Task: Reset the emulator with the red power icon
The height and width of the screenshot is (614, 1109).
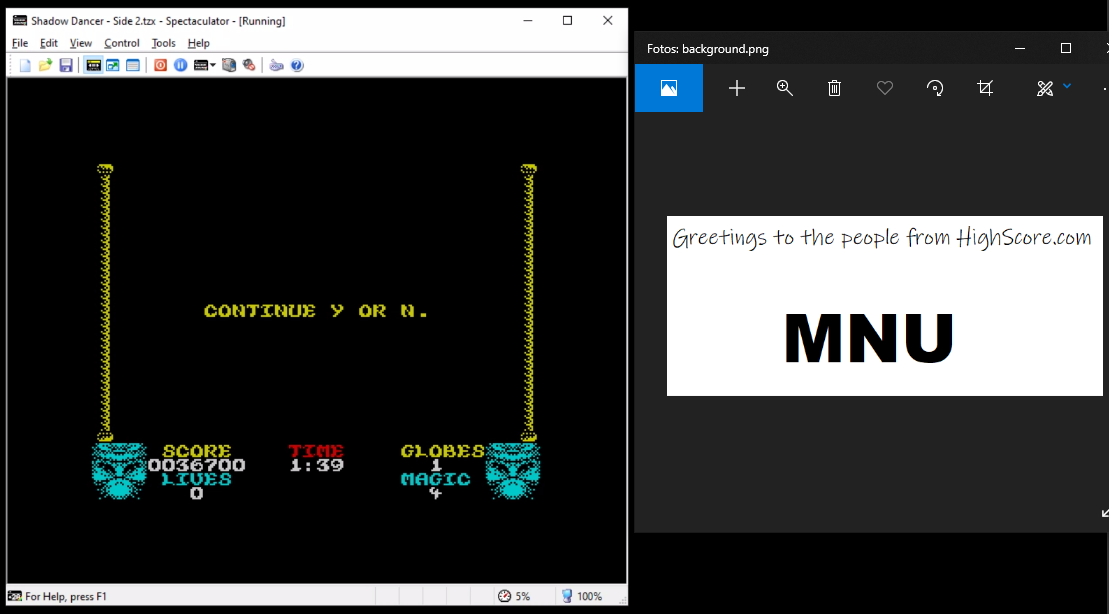Action: tap(160, 65)
